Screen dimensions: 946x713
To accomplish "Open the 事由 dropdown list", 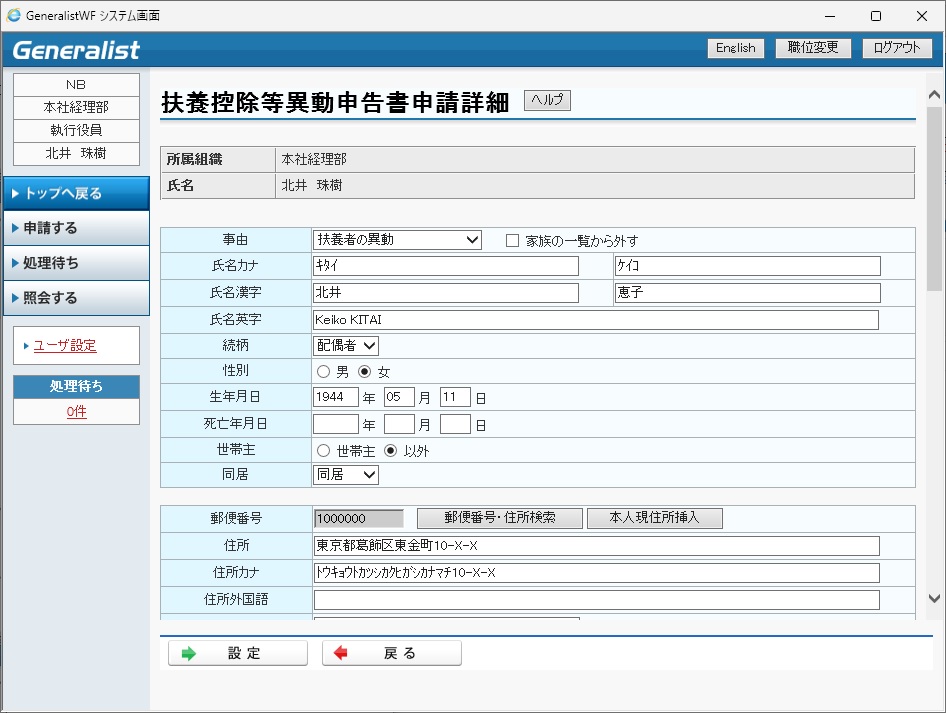I will click(397, 240).
